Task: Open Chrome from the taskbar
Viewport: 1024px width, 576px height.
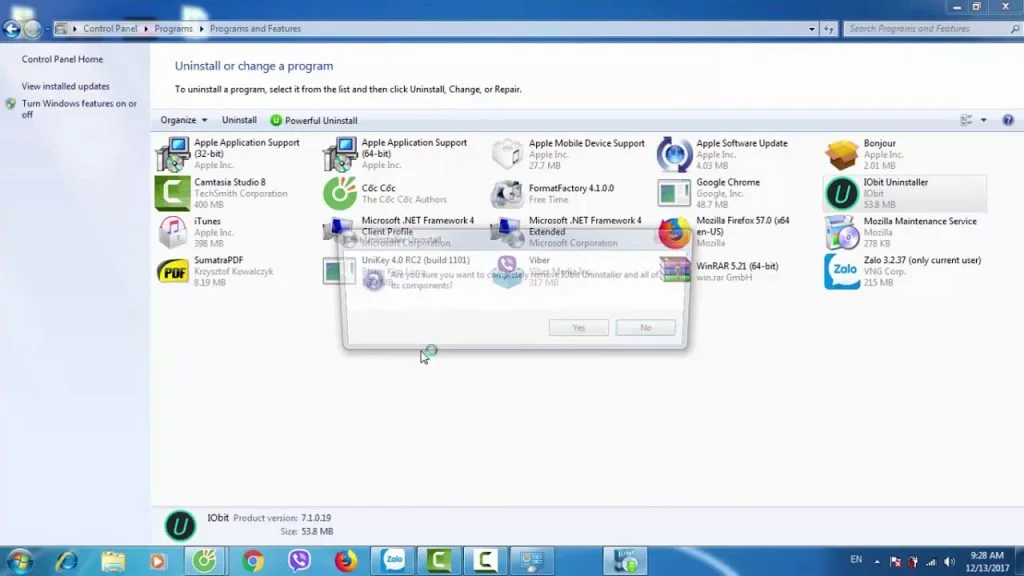Action: pyautogui.click(x=253, y=561)
